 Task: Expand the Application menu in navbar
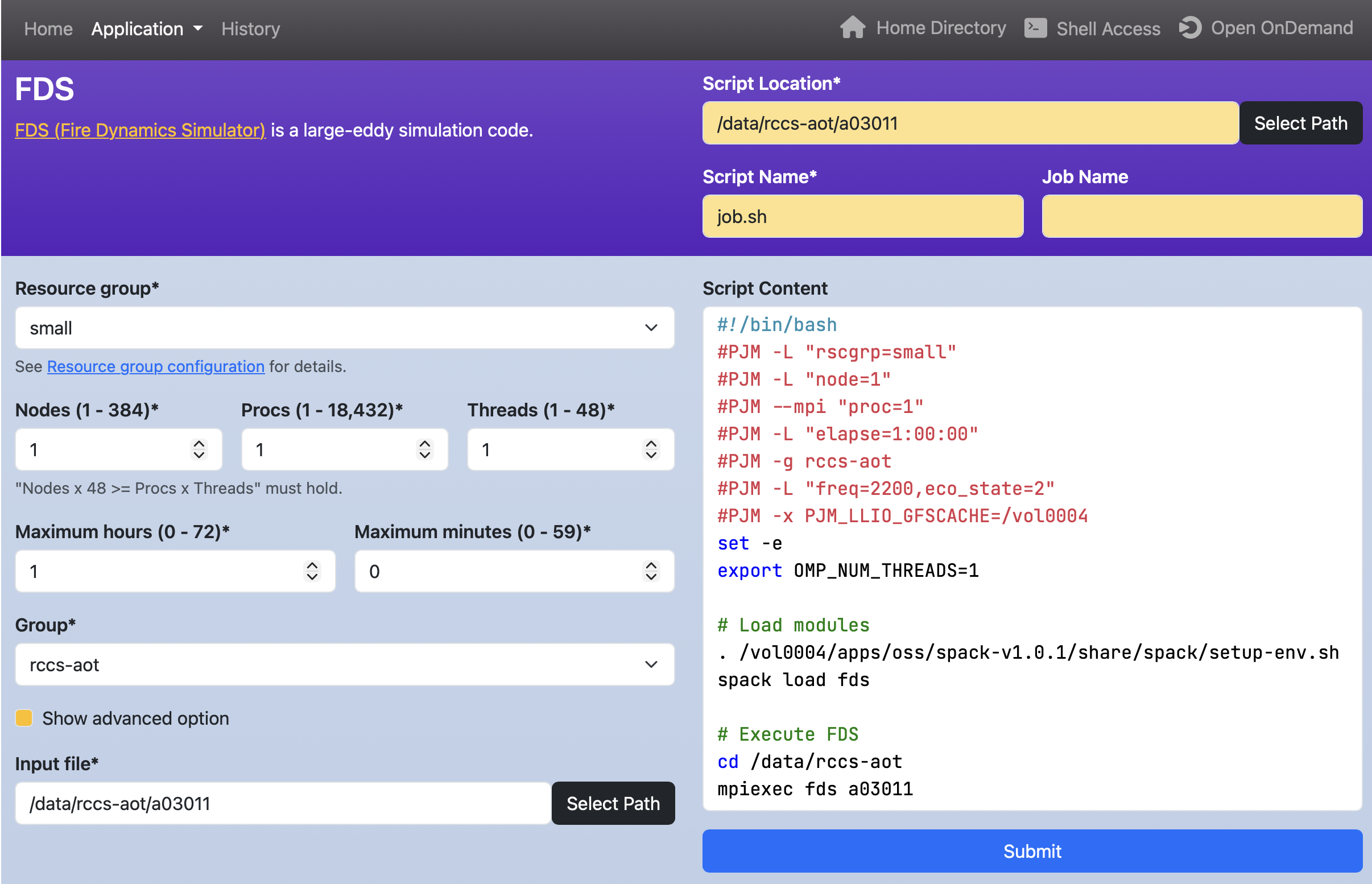point(147,28)
